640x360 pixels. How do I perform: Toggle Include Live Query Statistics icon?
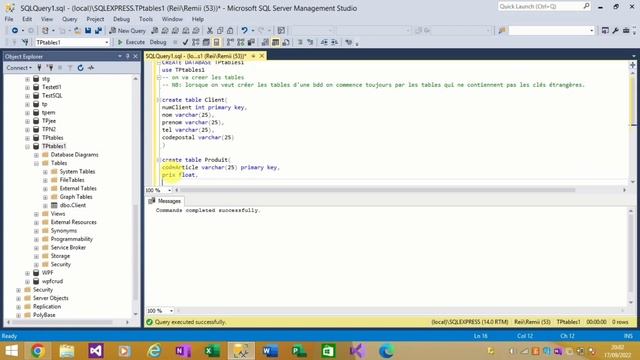tap(241, 42)
